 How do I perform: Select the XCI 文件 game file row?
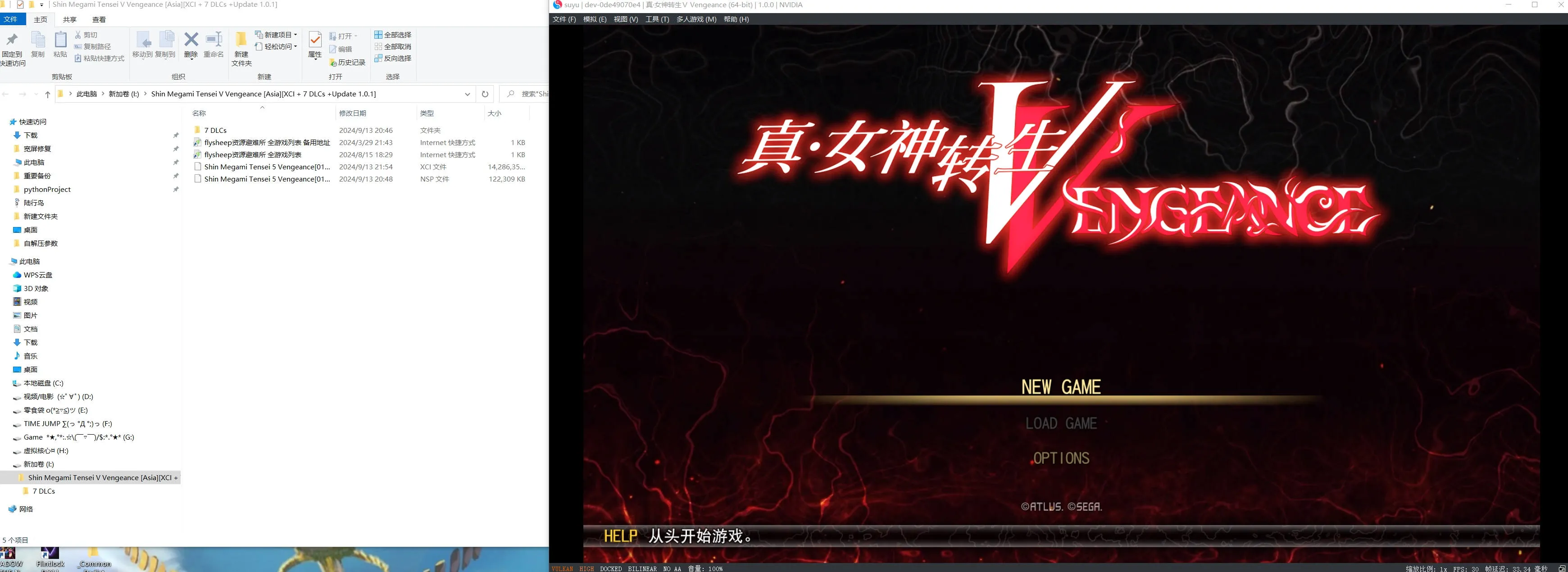click(x=360, y=167)
